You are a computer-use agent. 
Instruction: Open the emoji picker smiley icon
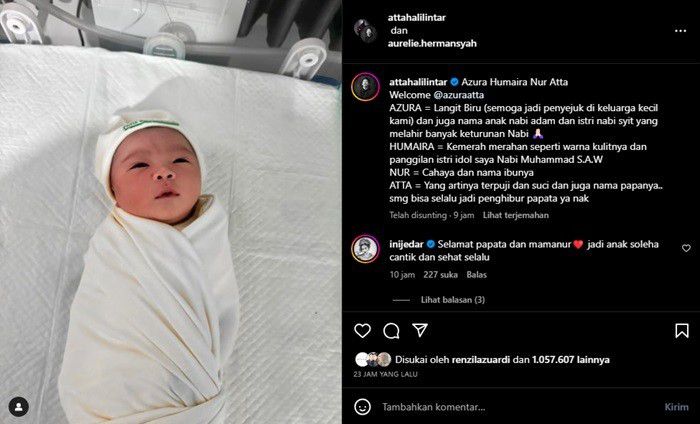pyautogui.click(x=362, y=407)
